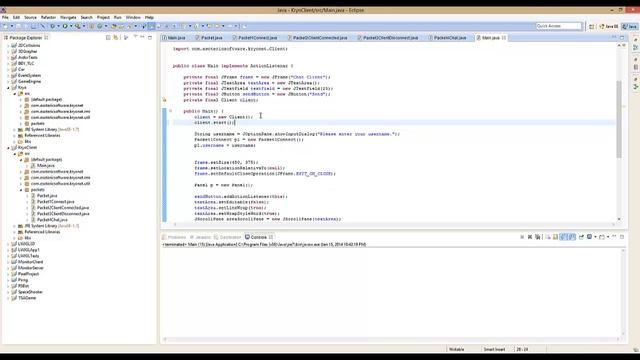The height and width of the screenshot is (360, 640).
Task: Collapse the Kryo project node
Action: click(8, 87)
